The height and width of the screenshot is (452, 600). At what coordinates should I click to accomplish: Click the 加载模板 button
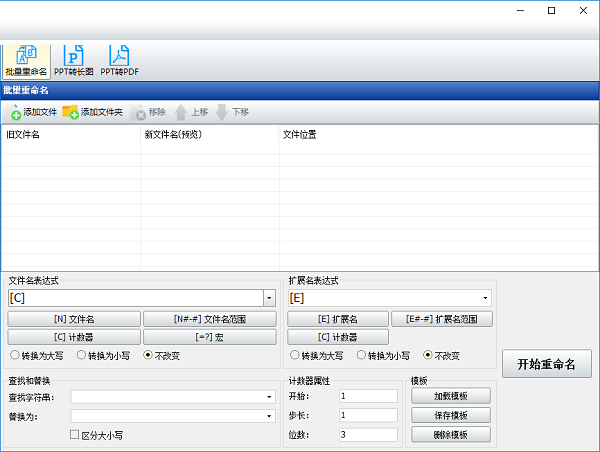tap(451, 396)
